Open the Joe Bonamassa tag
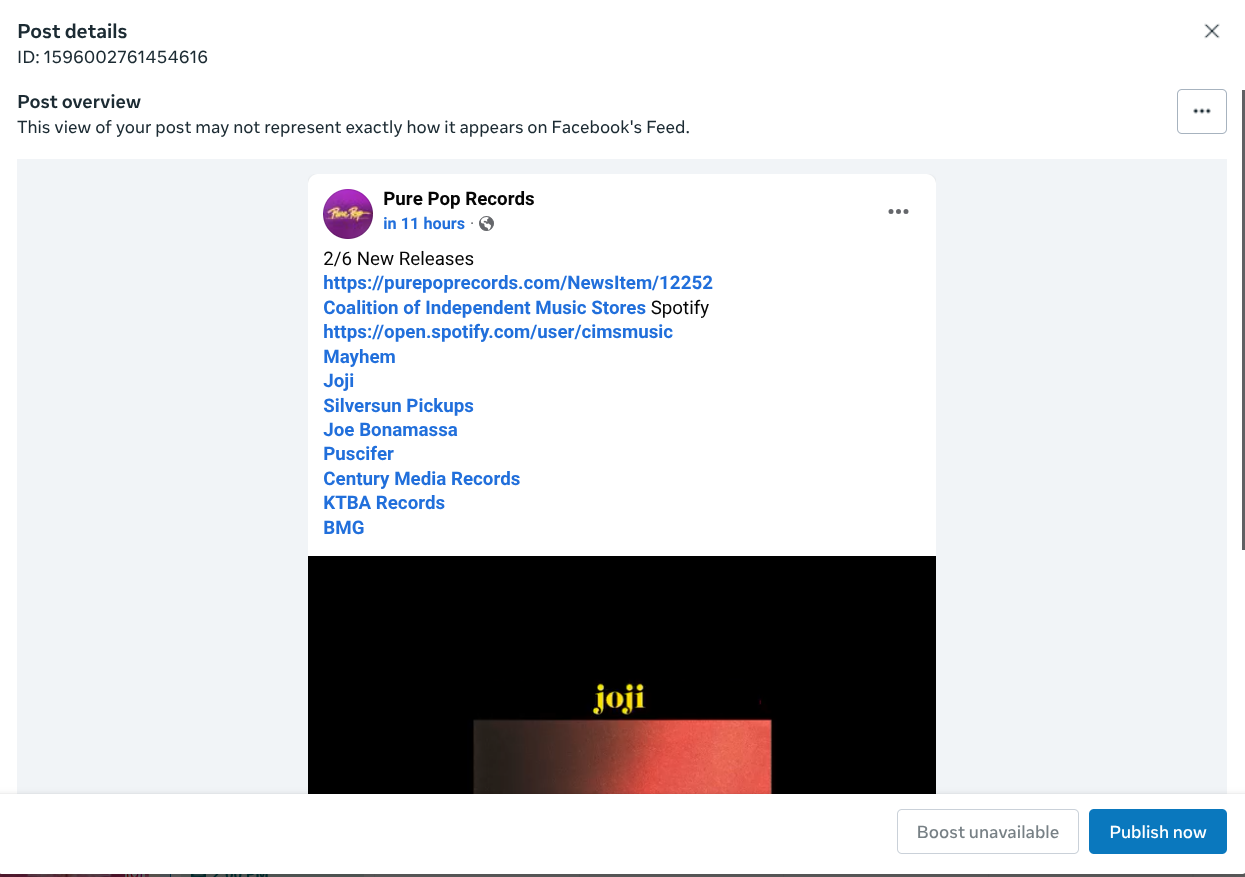 (390, 430)
